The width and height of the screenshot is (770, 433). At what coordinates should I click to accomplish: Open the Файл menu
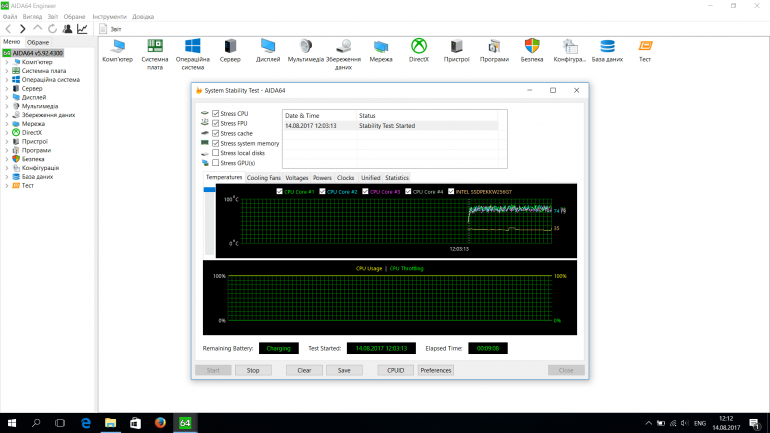pos(10,17)
